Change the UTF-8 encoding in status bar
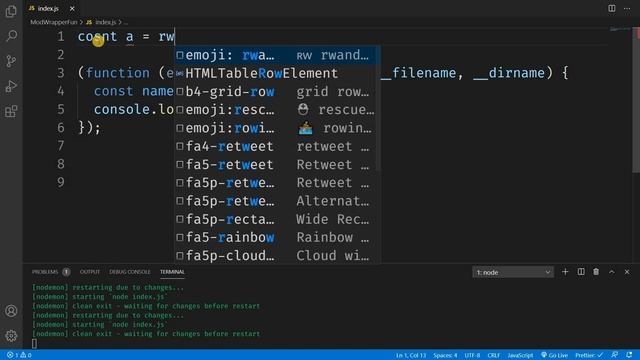 tap(472, 355)
